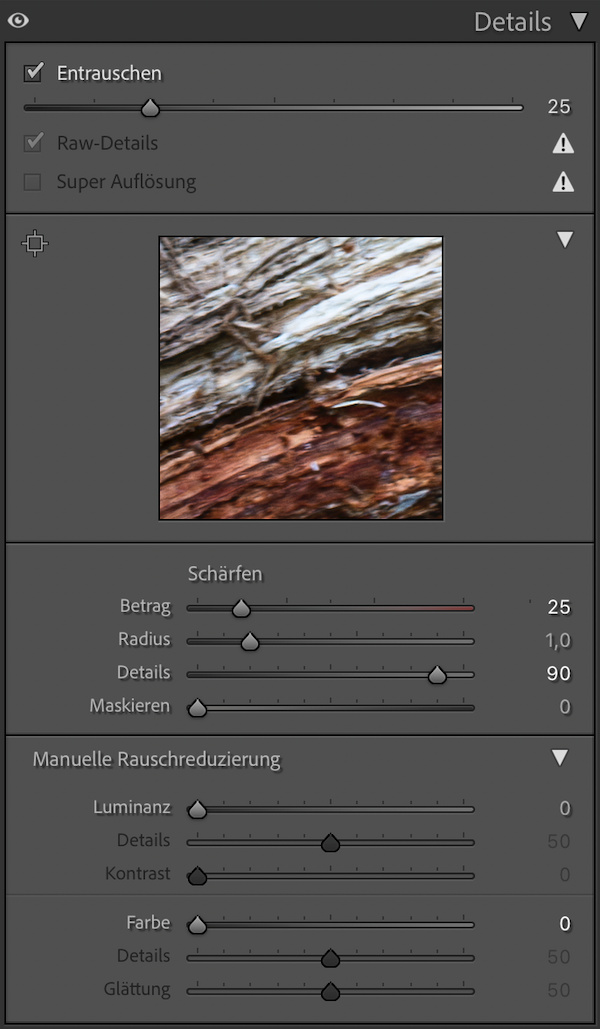Toggle the Raw-Details checkbox
Screen dimensions: 600x1029
(x=34, y=143)
